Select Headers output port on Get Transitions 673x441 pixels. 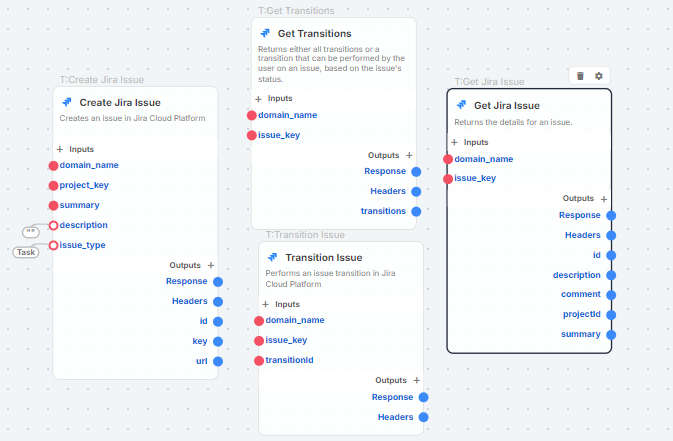(x=416, y=192)
